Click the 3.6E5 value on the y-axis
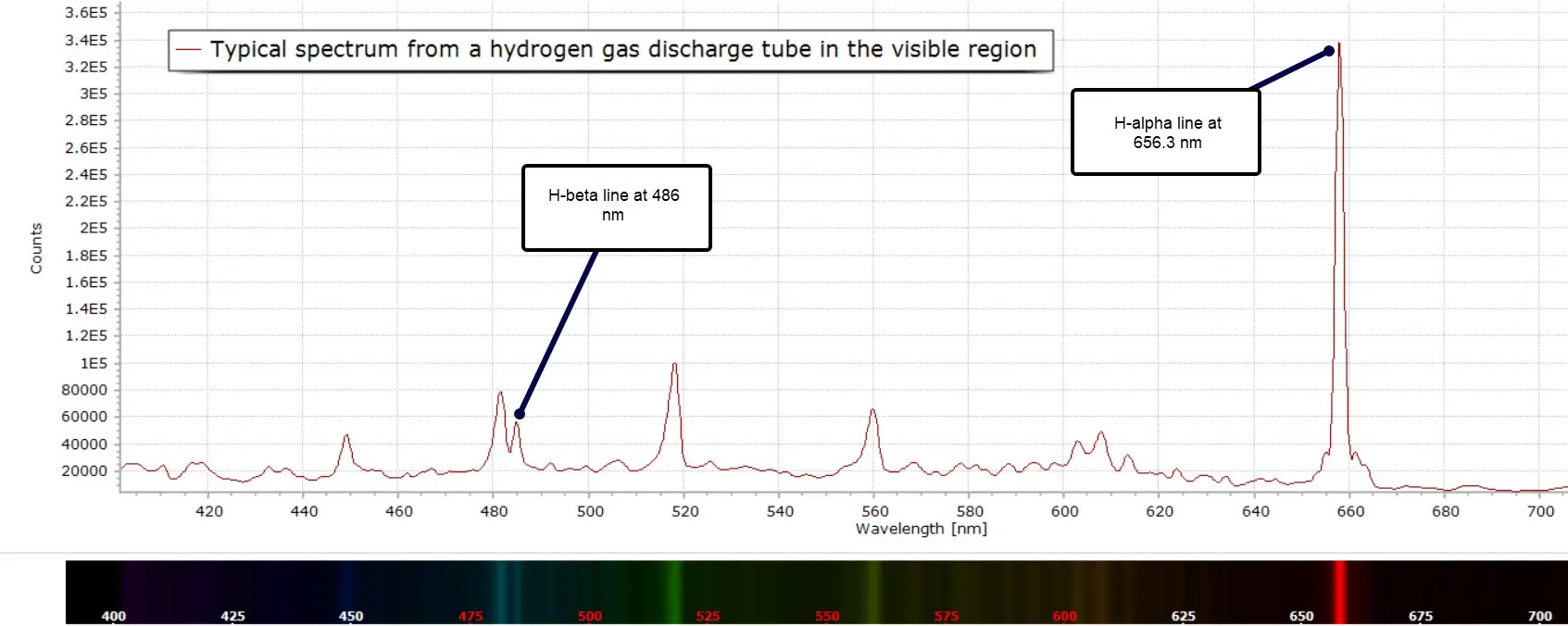This screenshot has height=626, width=1568. [86, 13]
